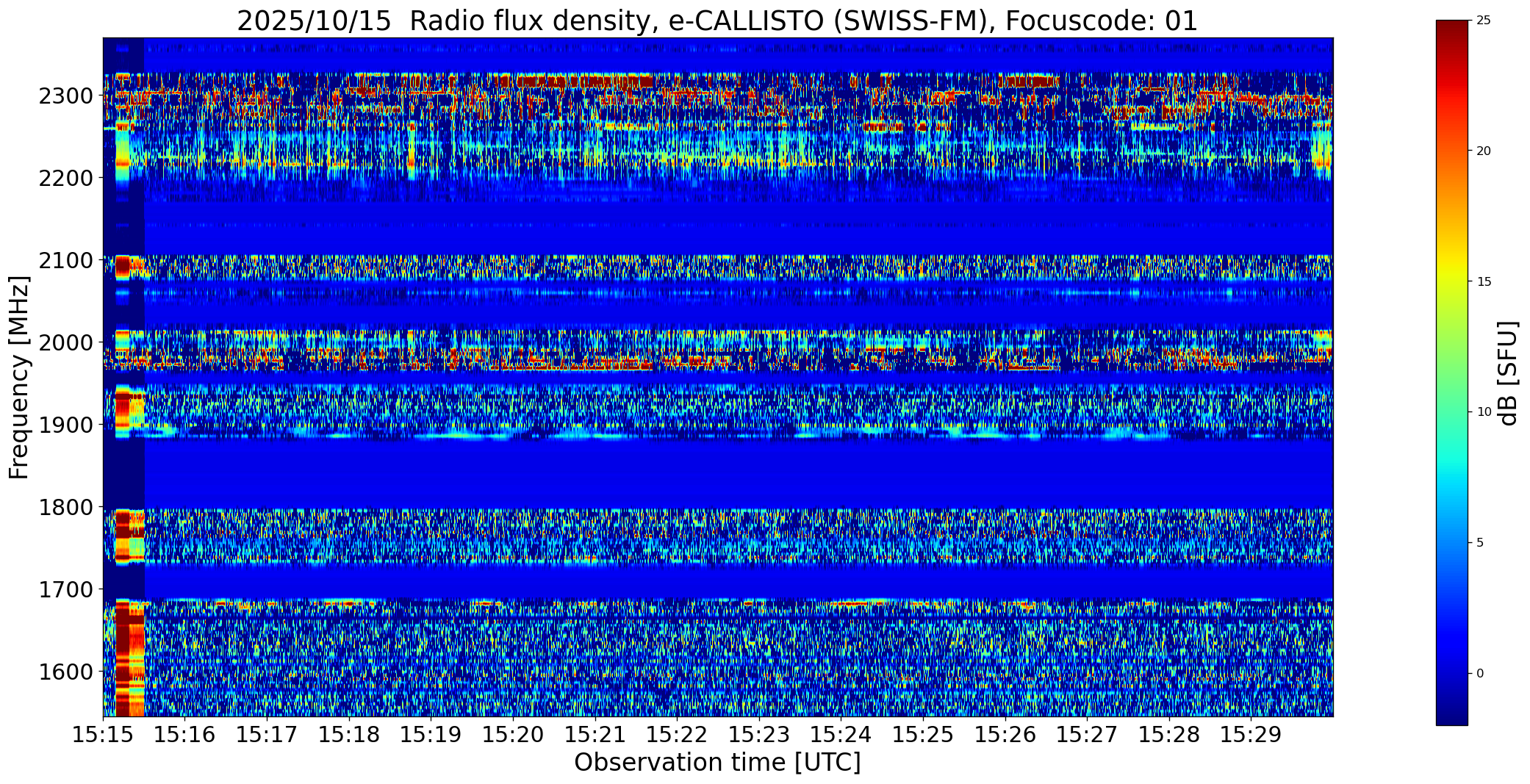Click the dark red top of the colorbar
The image size is (1530, 784).
pos(1451,29)
